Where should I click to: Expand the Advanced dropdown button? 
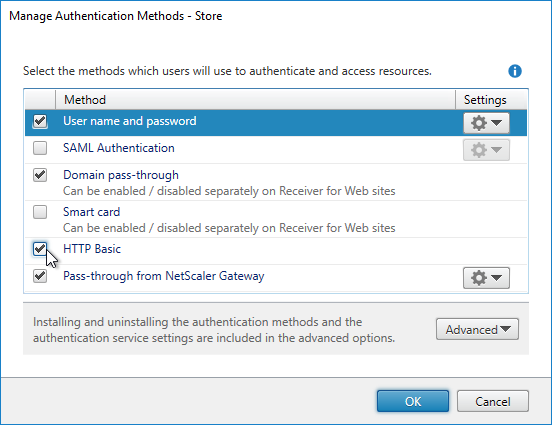point(477,329)
